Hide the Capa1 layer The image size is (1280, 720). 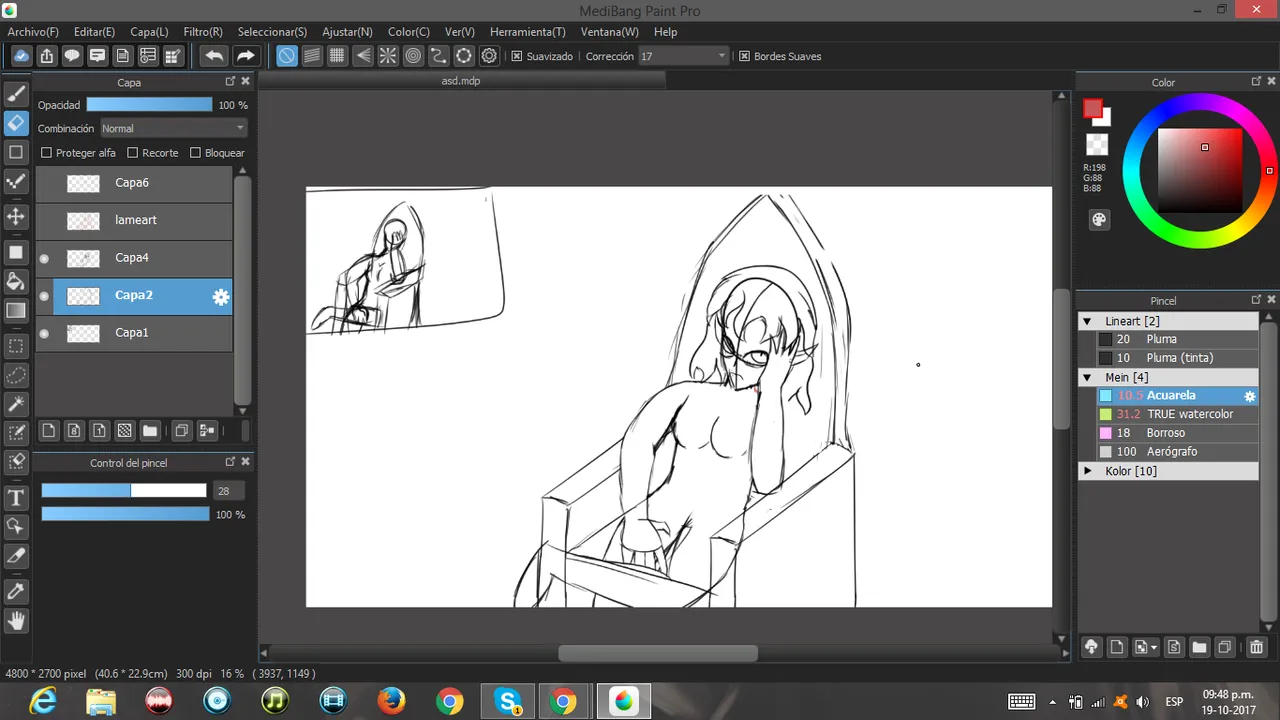pyautogui.click(x=44, y=333)
